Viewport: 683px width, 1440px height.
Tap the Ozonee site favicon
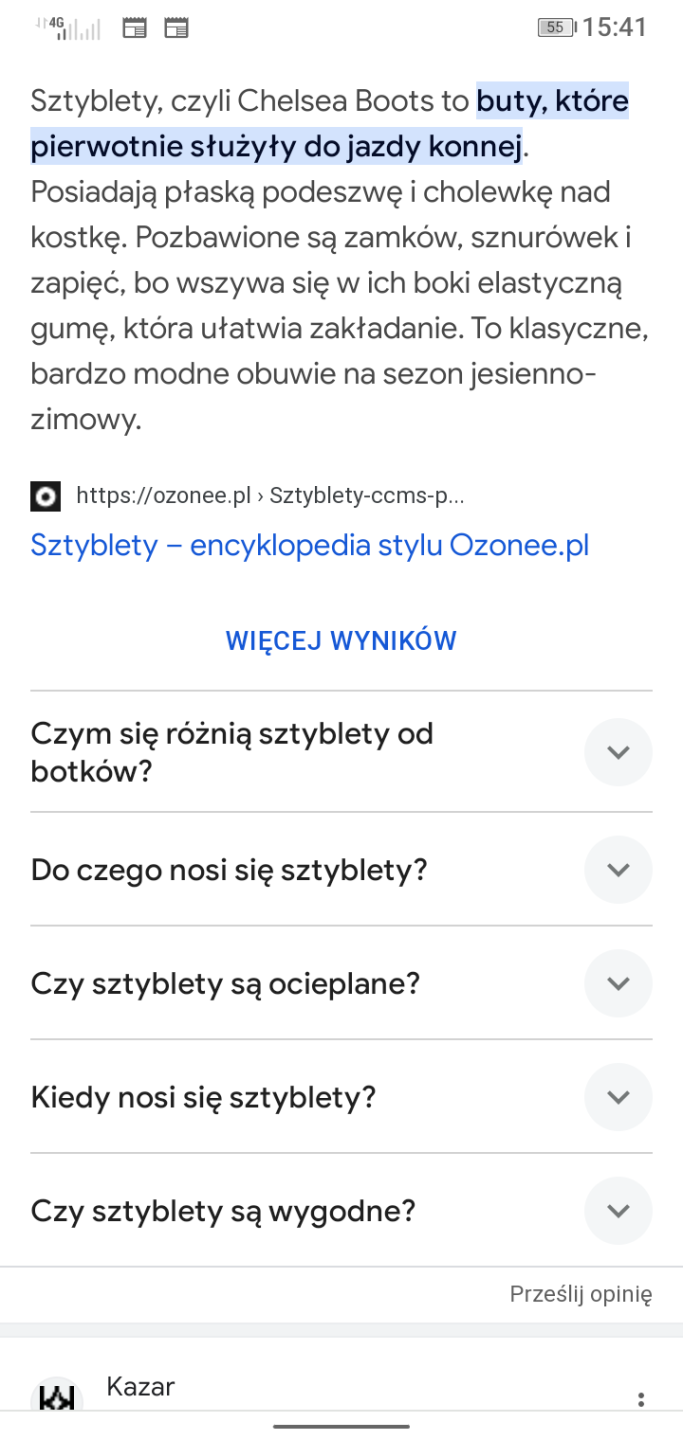click(x=45, y=495)
